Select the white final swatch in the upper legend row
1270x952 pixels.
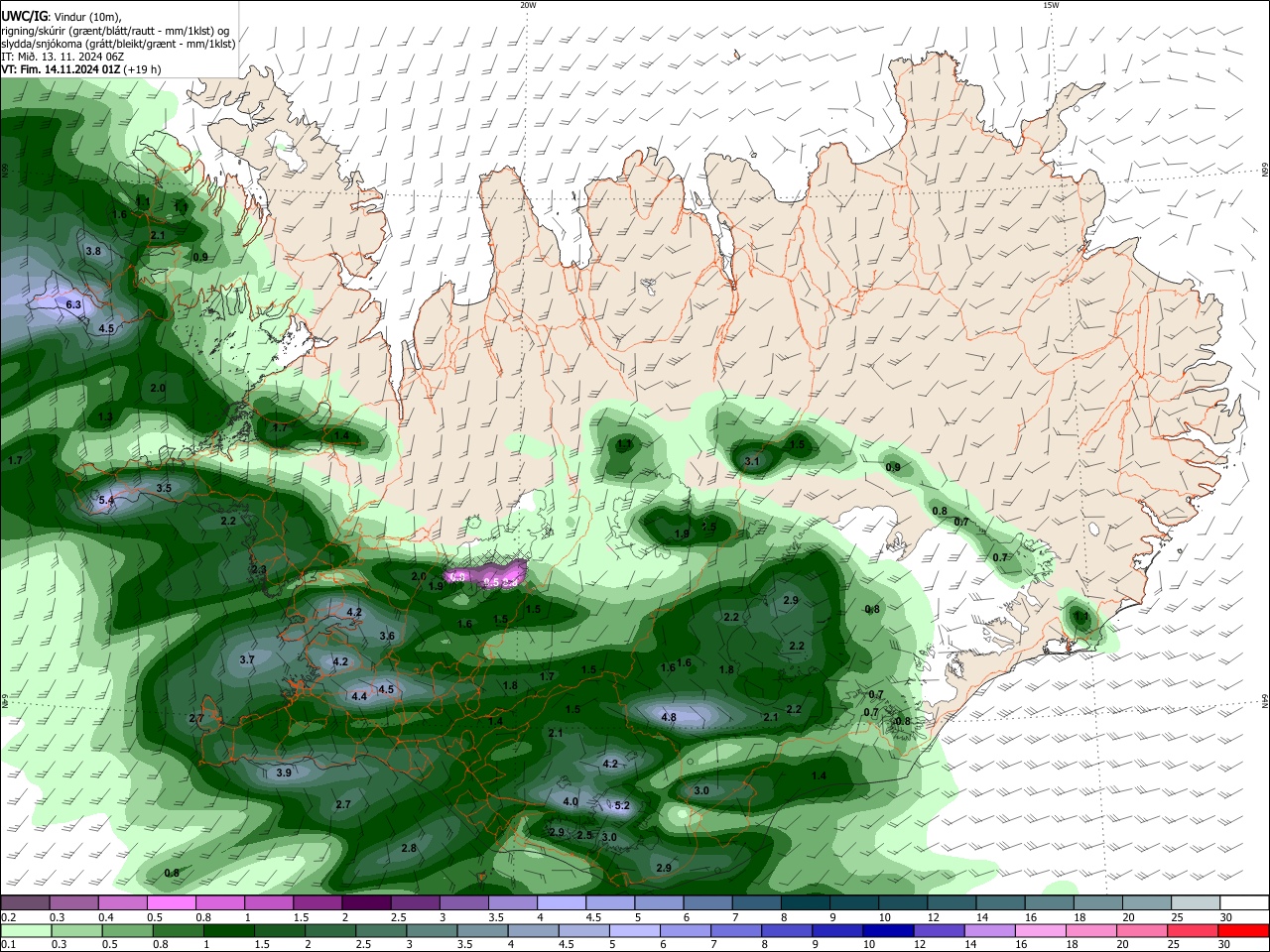[x=1243, y=902]
